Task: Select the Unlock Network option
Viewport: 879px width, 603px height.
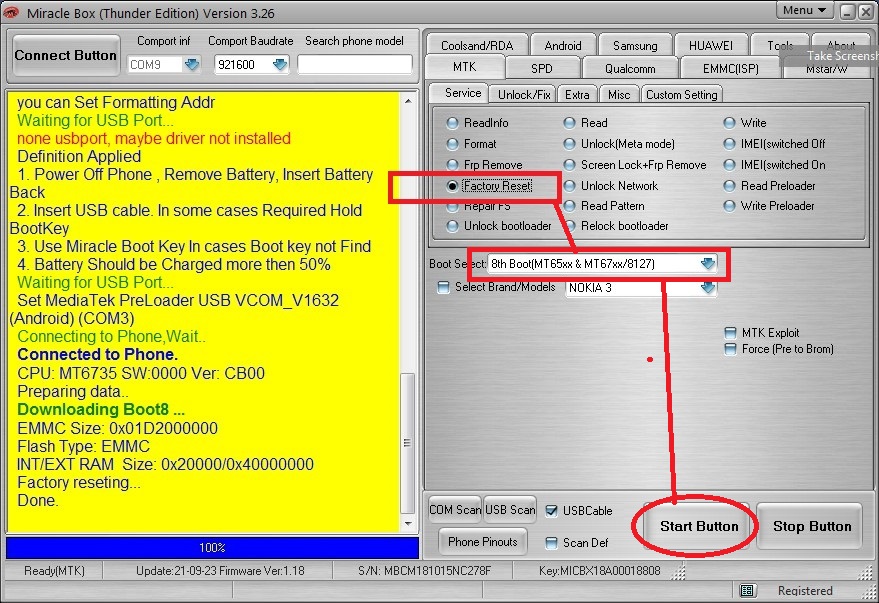Action: pyautogui.click(x=570, y=186)
